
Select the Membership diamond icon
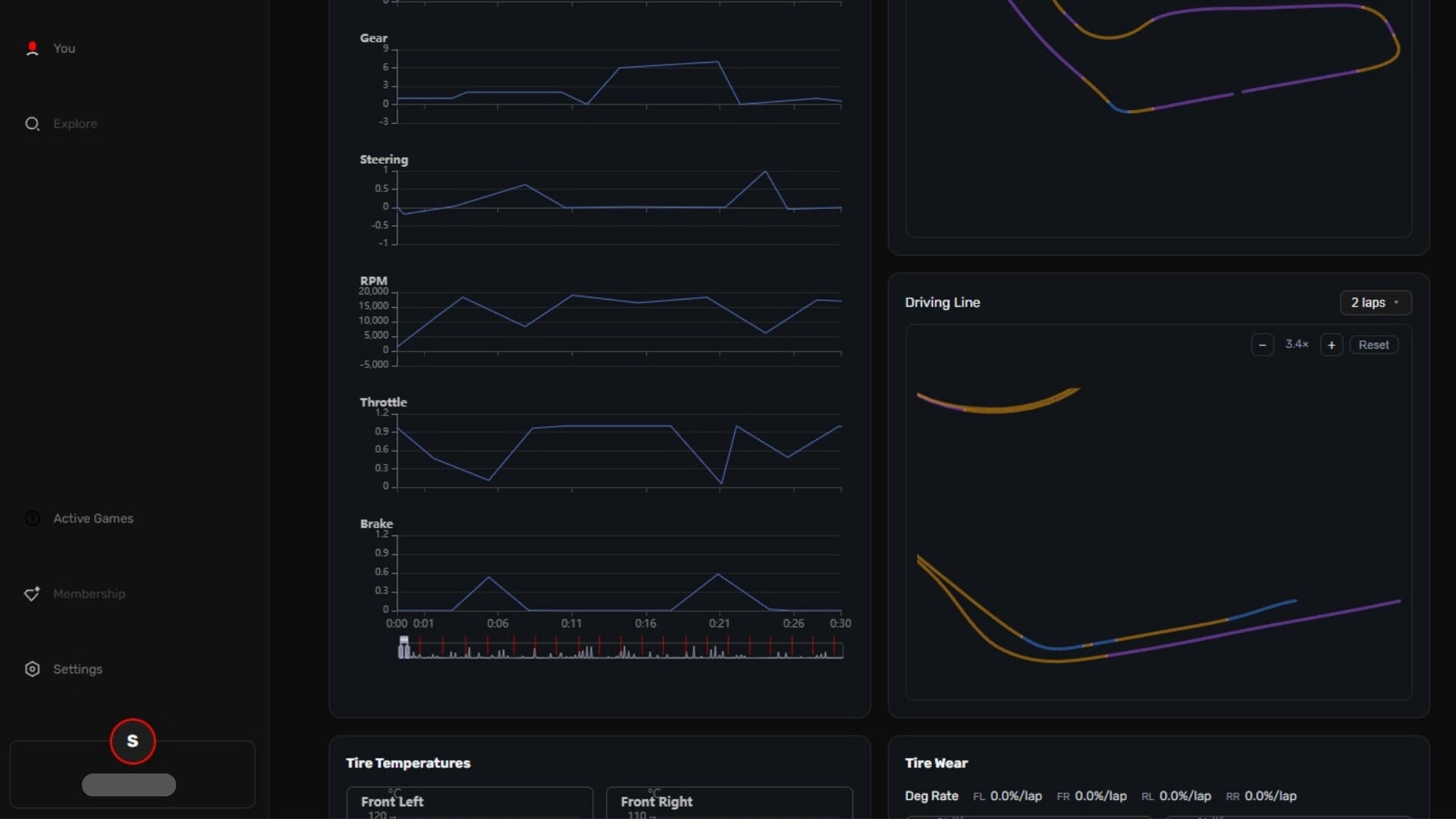tap(32, 594)
